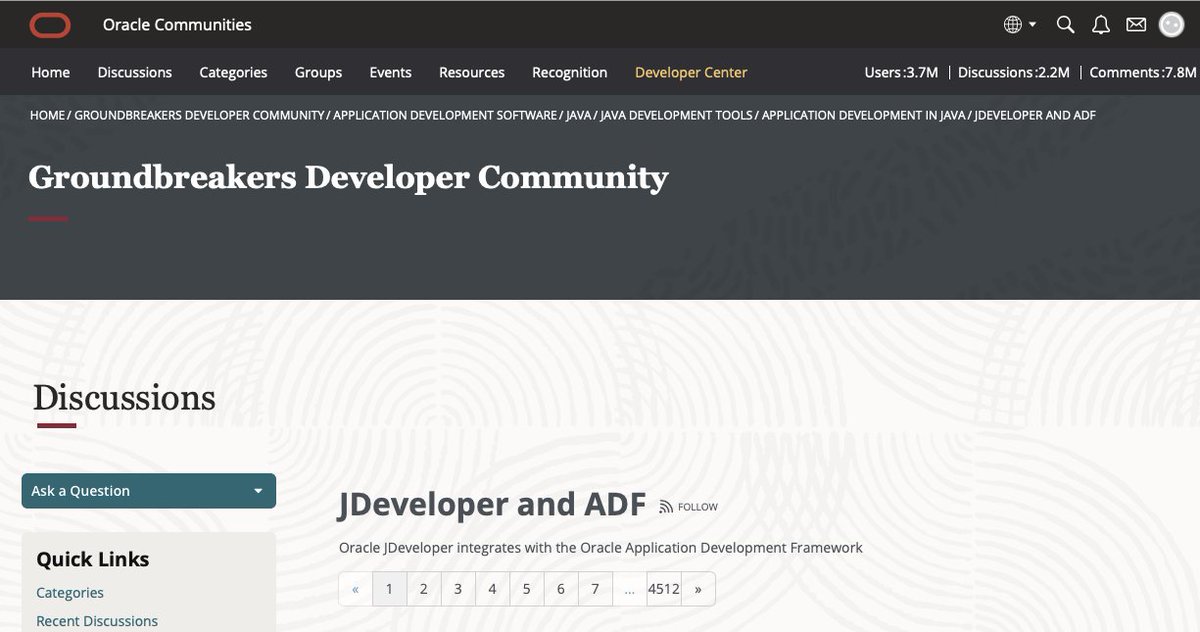Go to page 3
This screenshot has height=632, width=1200.
[458, 589]
